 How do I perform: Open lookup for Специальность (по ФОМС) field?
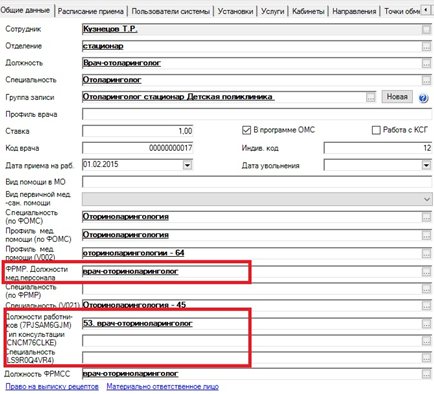[x=426, y=217]
